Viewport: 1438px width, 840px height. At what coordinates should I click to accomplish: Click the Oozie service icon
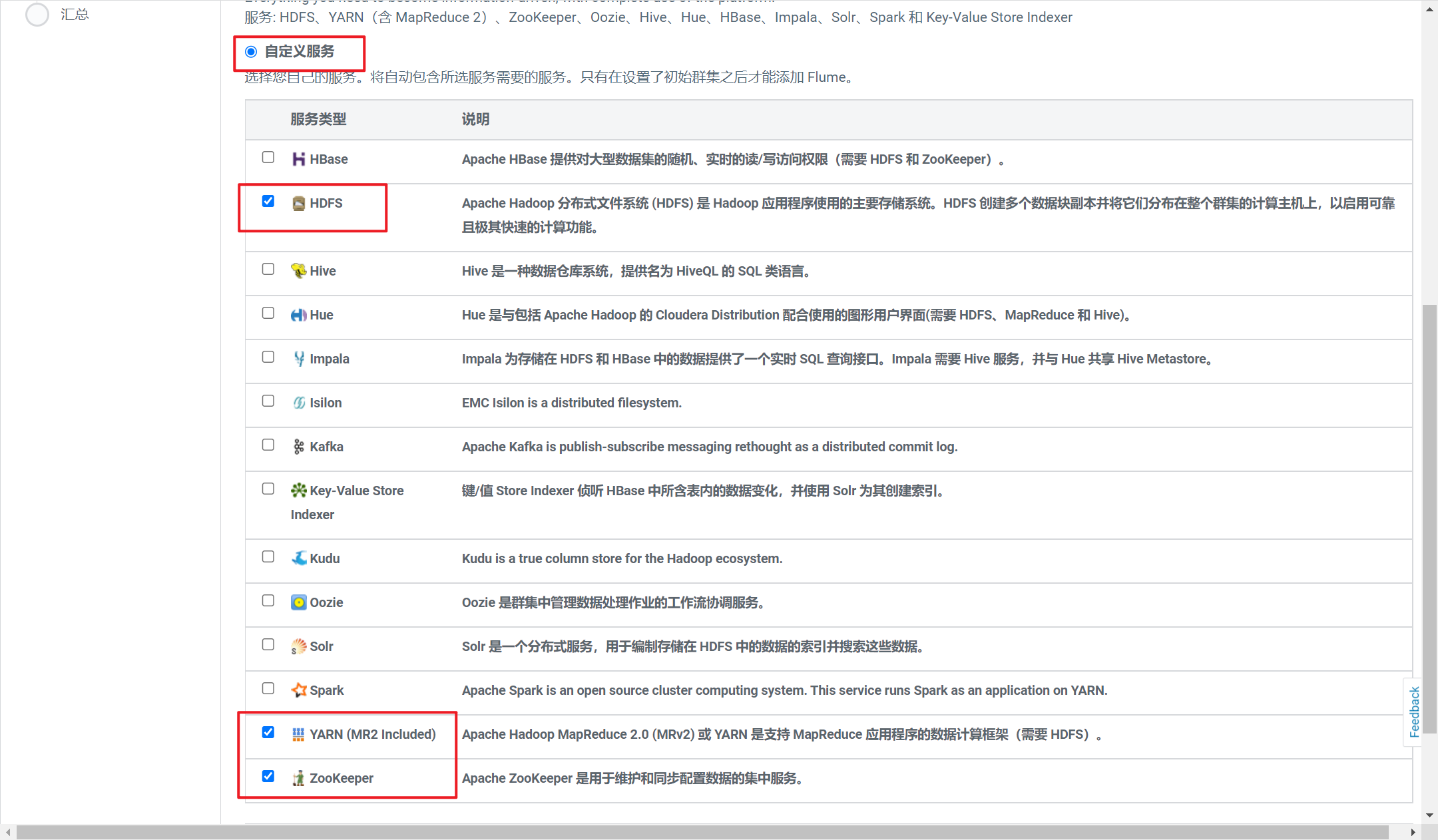pos(299,602)
